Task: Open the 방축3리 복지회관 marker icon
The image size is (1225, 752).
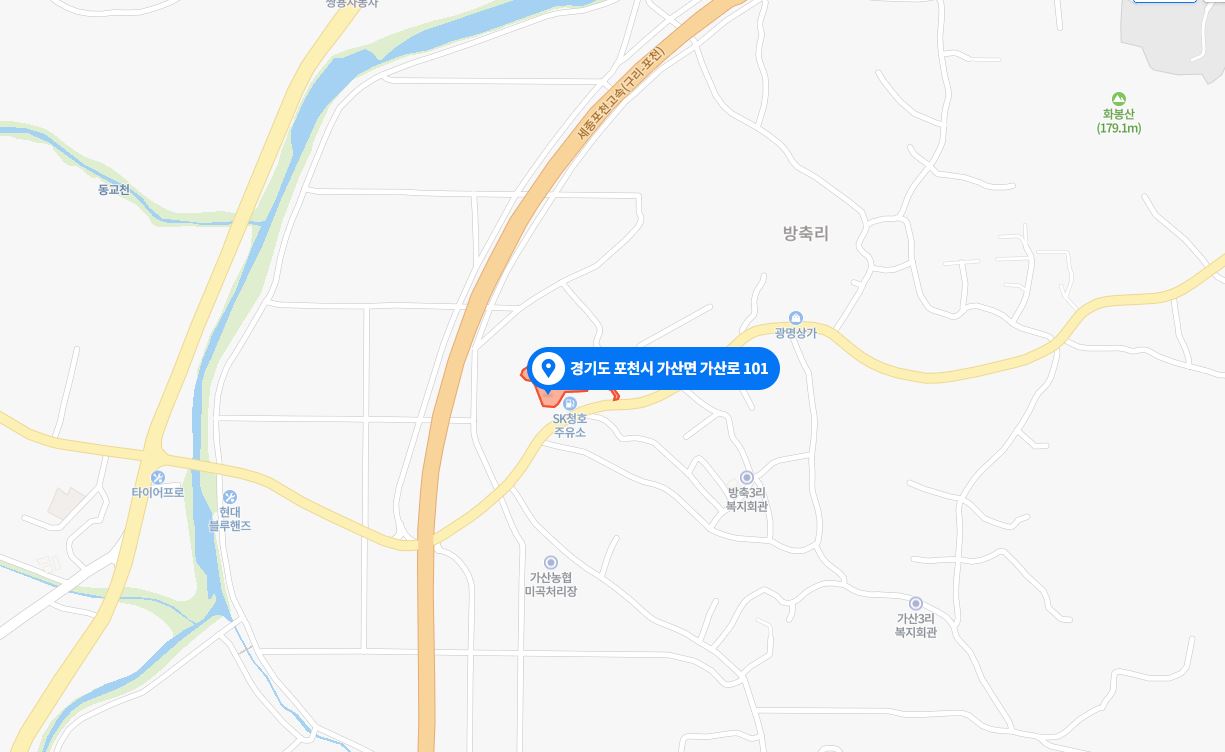Action: [x=746, y=477]
